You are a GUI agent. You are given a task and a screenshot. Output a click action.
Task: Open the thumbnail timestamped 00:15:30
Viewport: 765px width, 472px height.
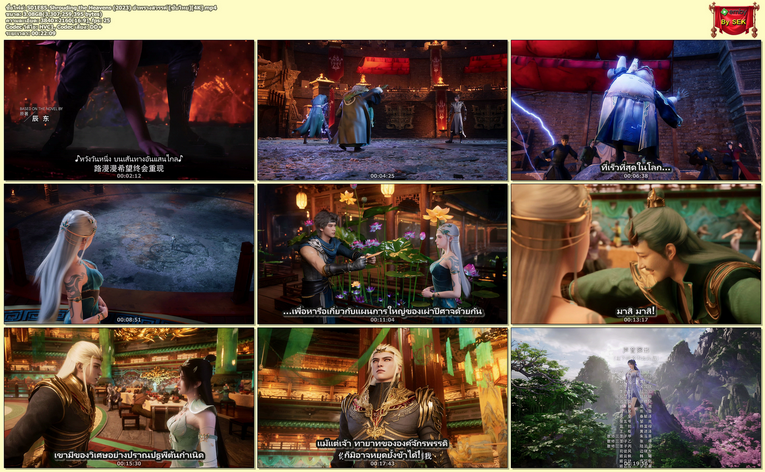(129, 398)
